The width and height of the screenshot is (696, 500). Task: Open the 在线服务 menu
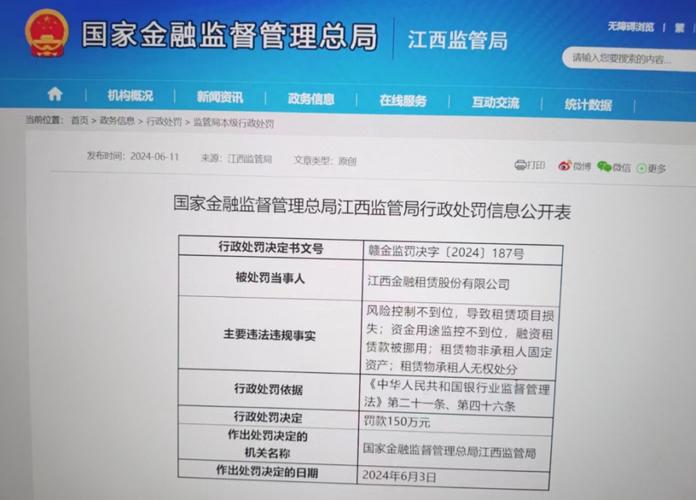(x=403, y=101)
